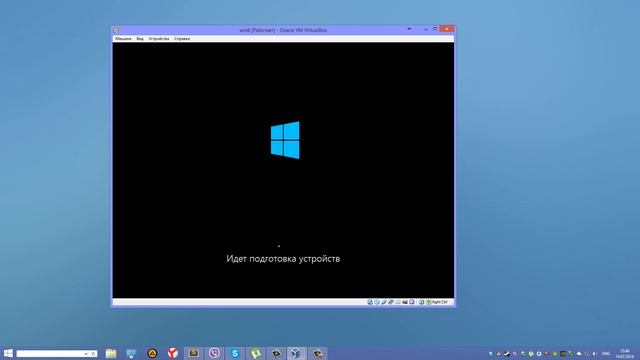Open Skype from the taskbar

(x=235, y=353)
